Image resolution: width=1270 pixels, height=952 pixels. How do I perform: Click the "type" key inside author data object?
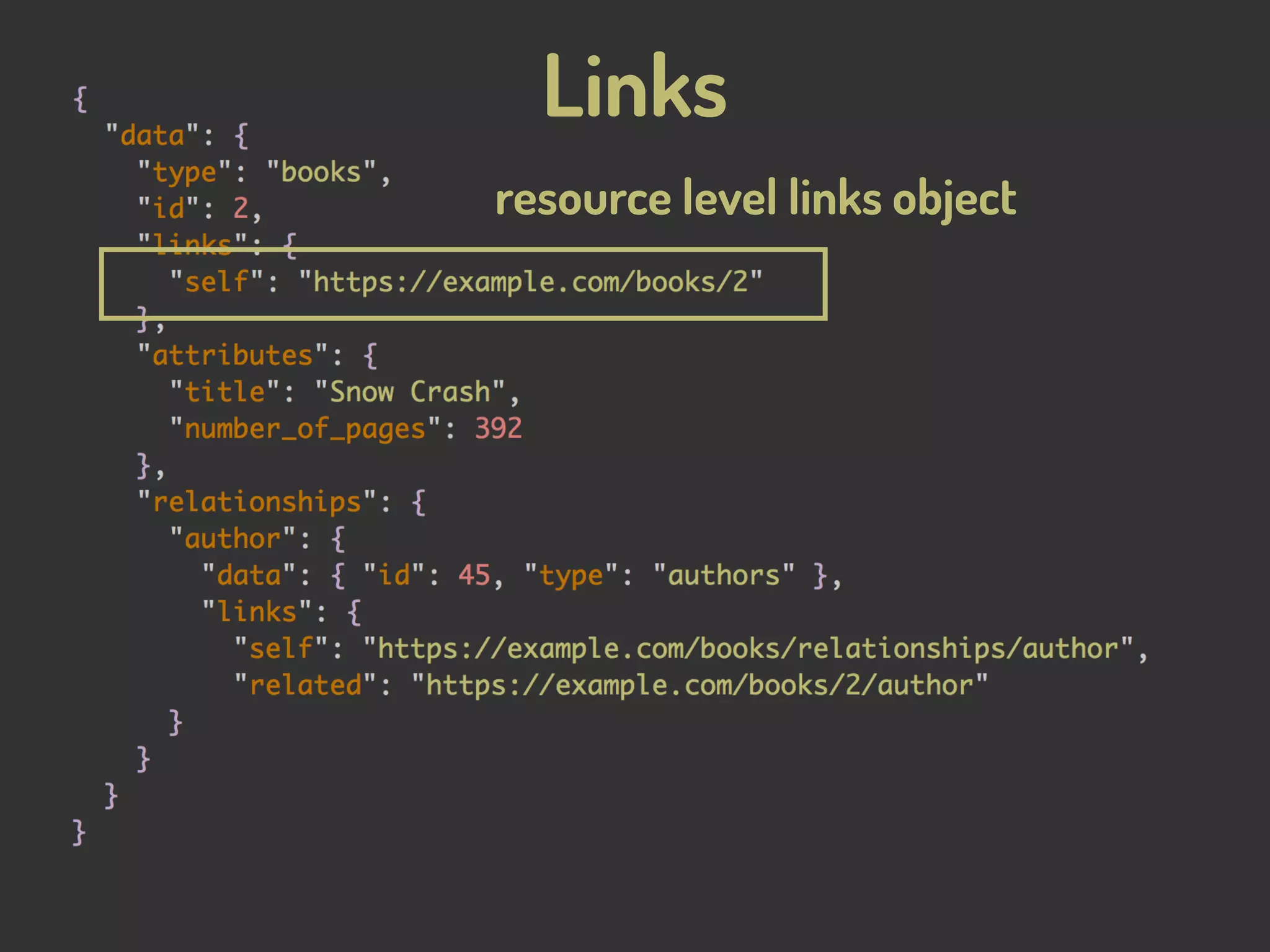pyautogui.click(x=571, y=576)
